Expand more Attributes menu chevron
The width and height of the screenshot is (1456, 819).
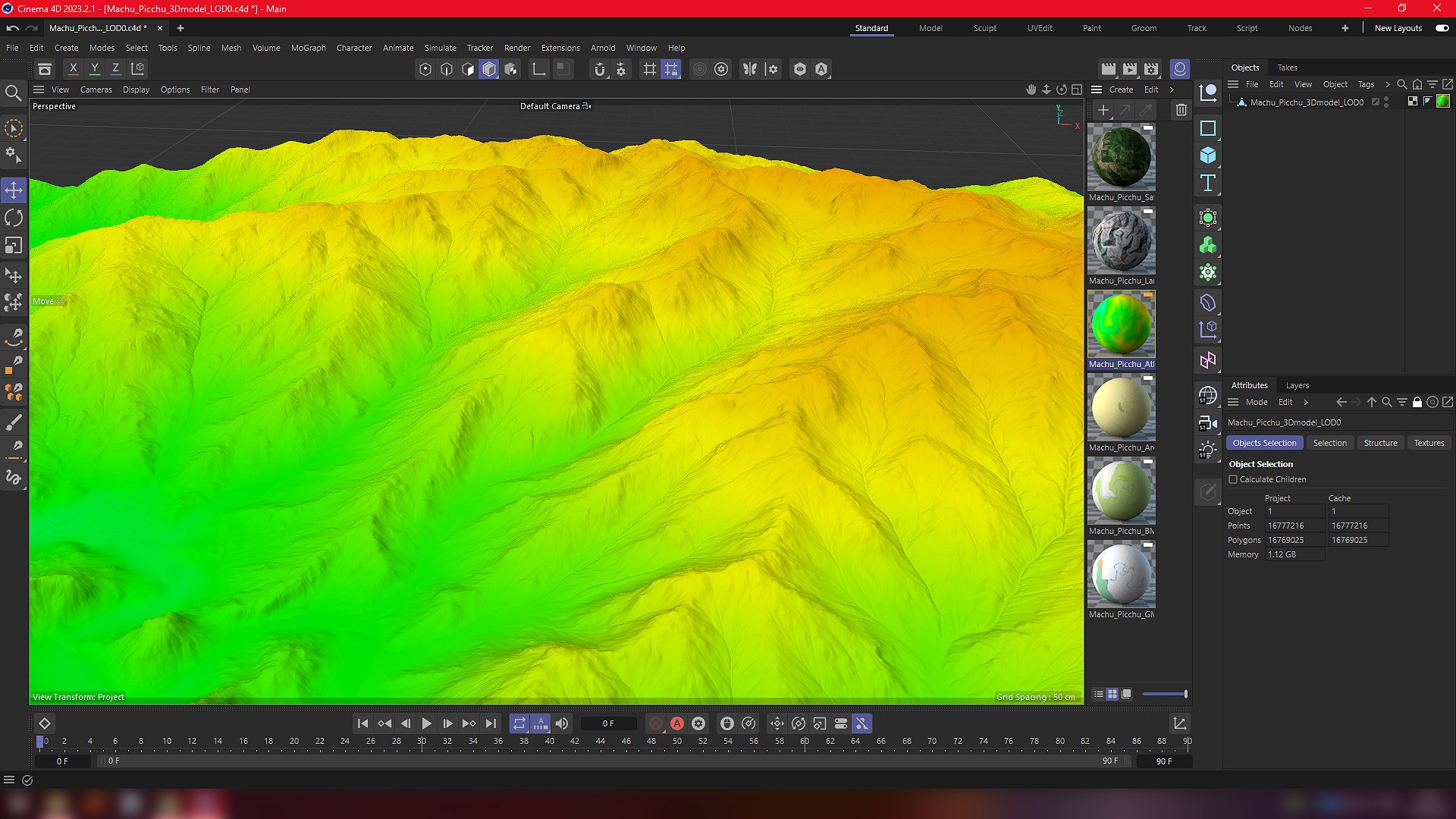1306,402
